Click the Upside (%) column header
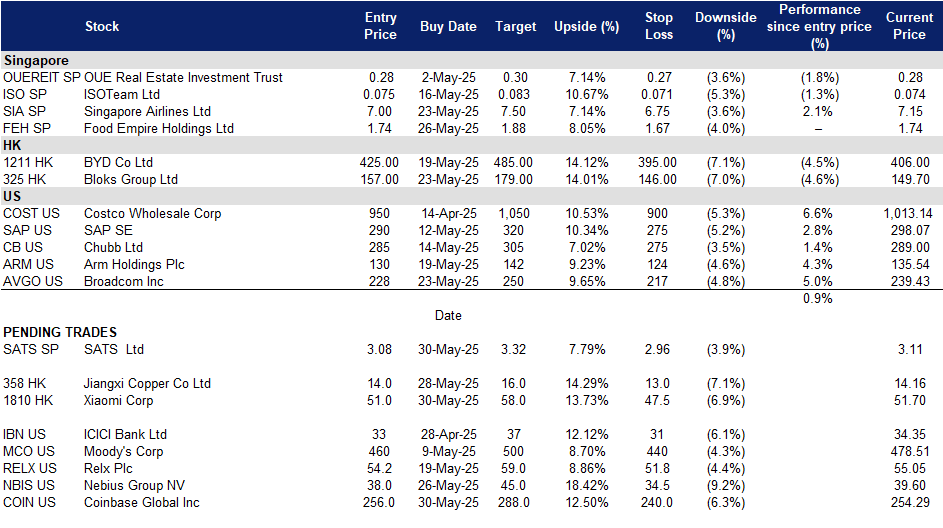 click(586, 26)
